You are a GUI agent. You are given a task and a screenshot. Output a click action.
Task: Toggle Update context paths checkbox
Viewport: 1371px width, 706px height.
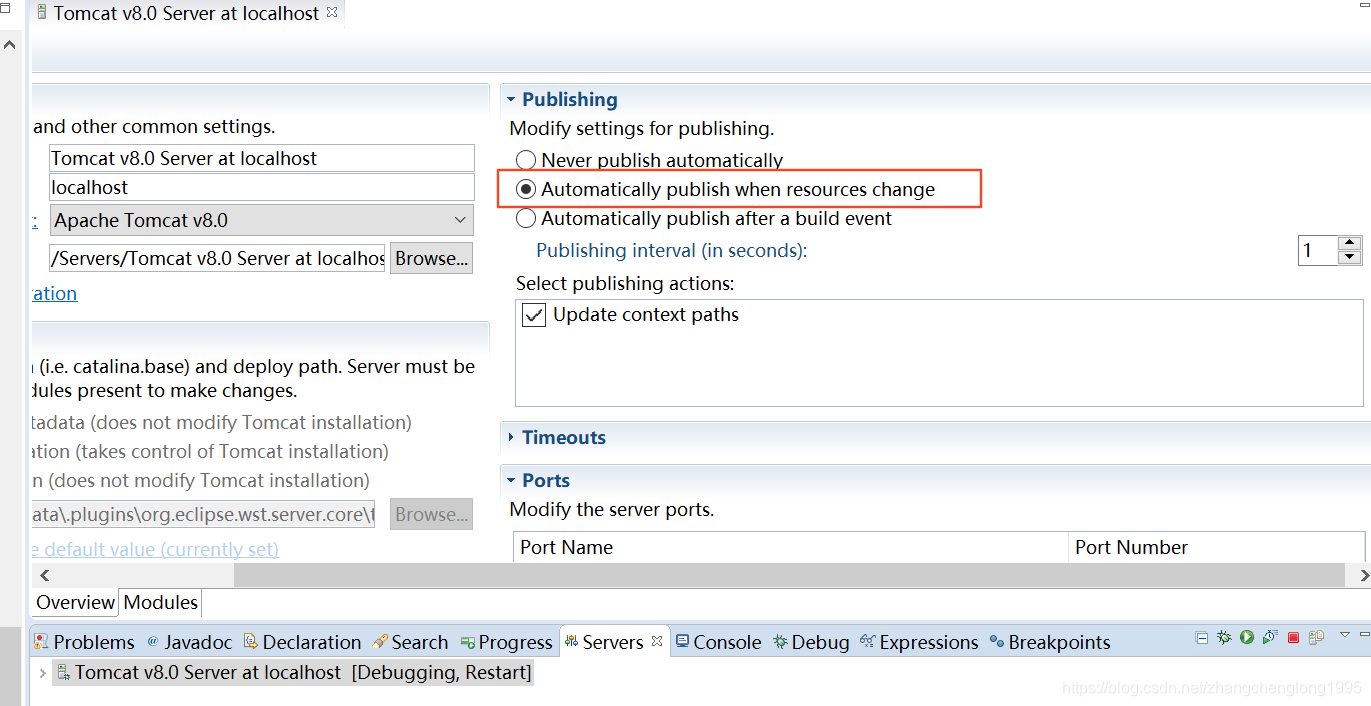pyautogui.click(x=535, y=315)
